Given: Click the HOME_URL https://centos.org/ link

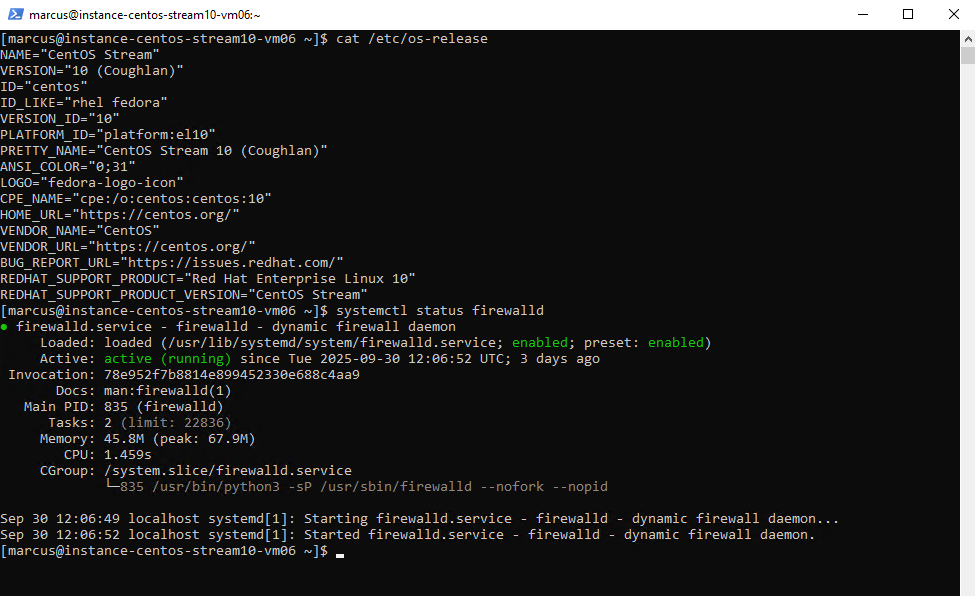Looking at the screenshot, I should pyautogui.click(x=163, y=215).
